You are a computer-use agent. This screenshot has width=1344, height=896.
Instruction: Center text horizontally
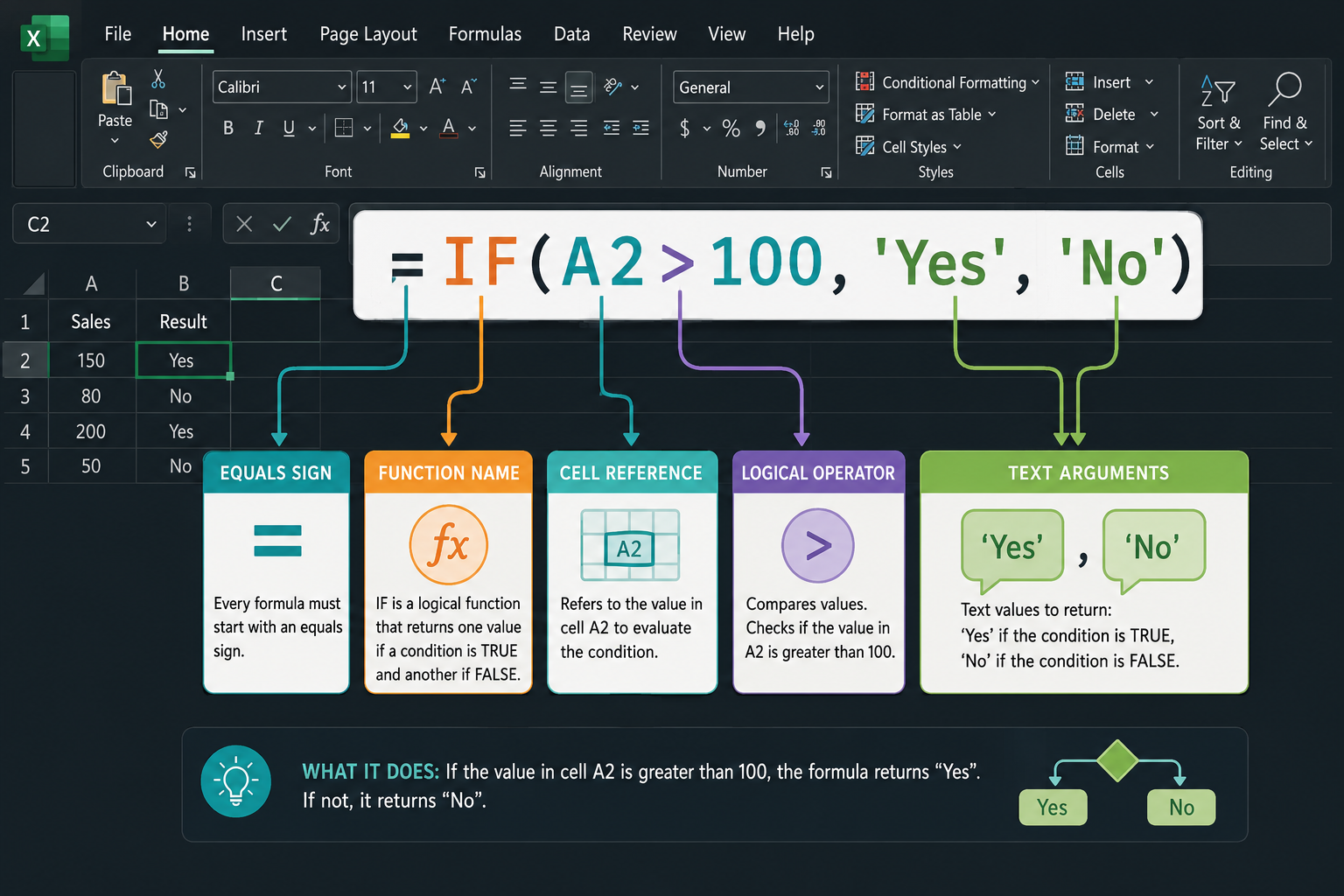coord(548,129)
